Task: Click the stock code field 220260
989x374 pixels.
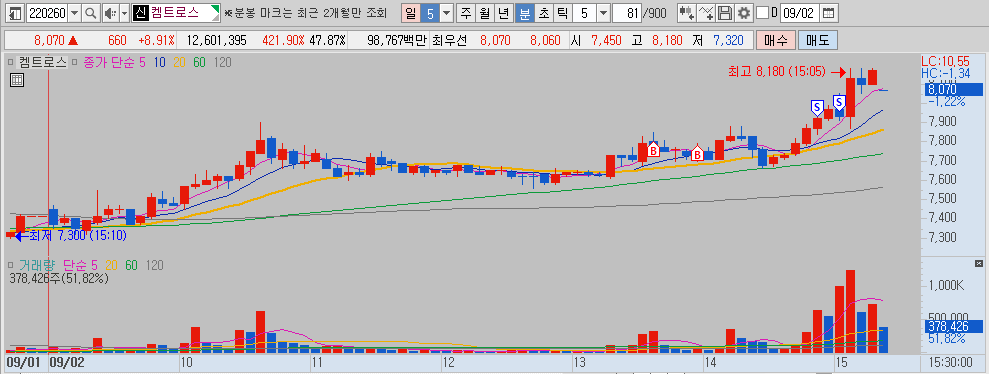Action: coord(47,13)
